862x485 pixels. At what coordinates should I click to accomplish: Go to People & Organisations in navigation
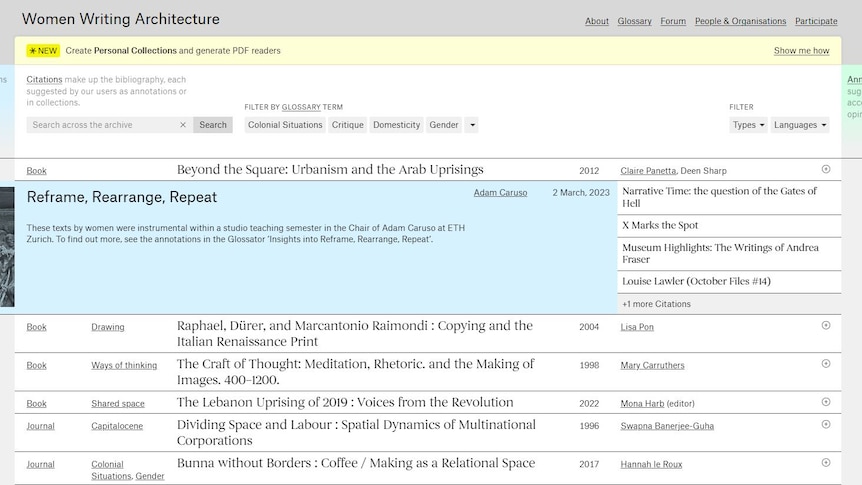point(740,21)
